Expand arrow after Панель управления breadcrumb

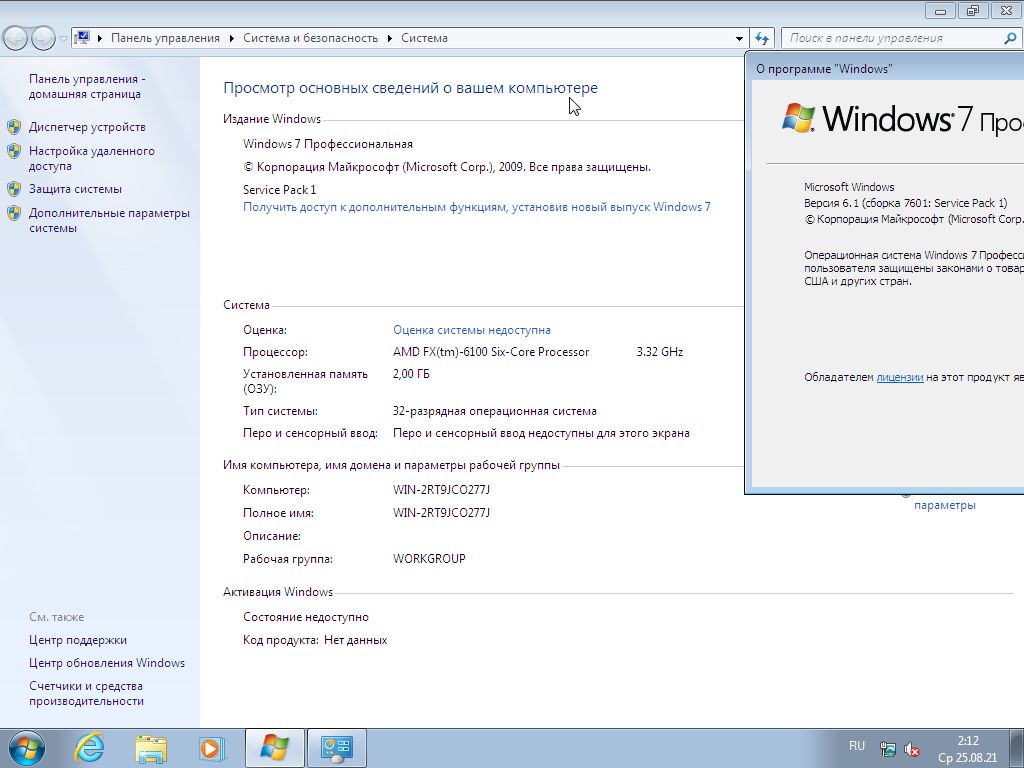click(232, 39)
